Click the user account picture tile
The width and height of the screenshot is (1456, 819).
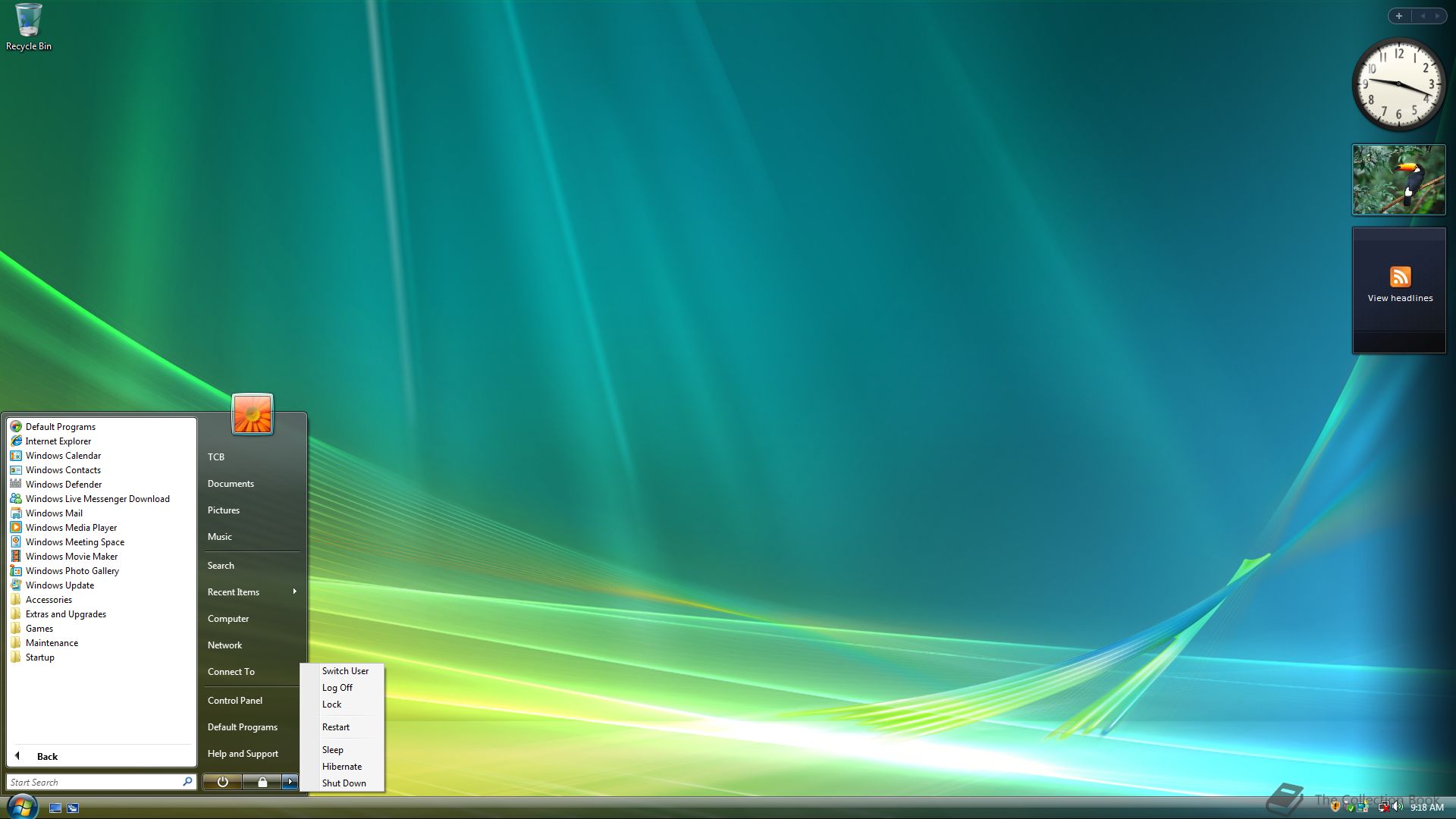click(253, 414)
